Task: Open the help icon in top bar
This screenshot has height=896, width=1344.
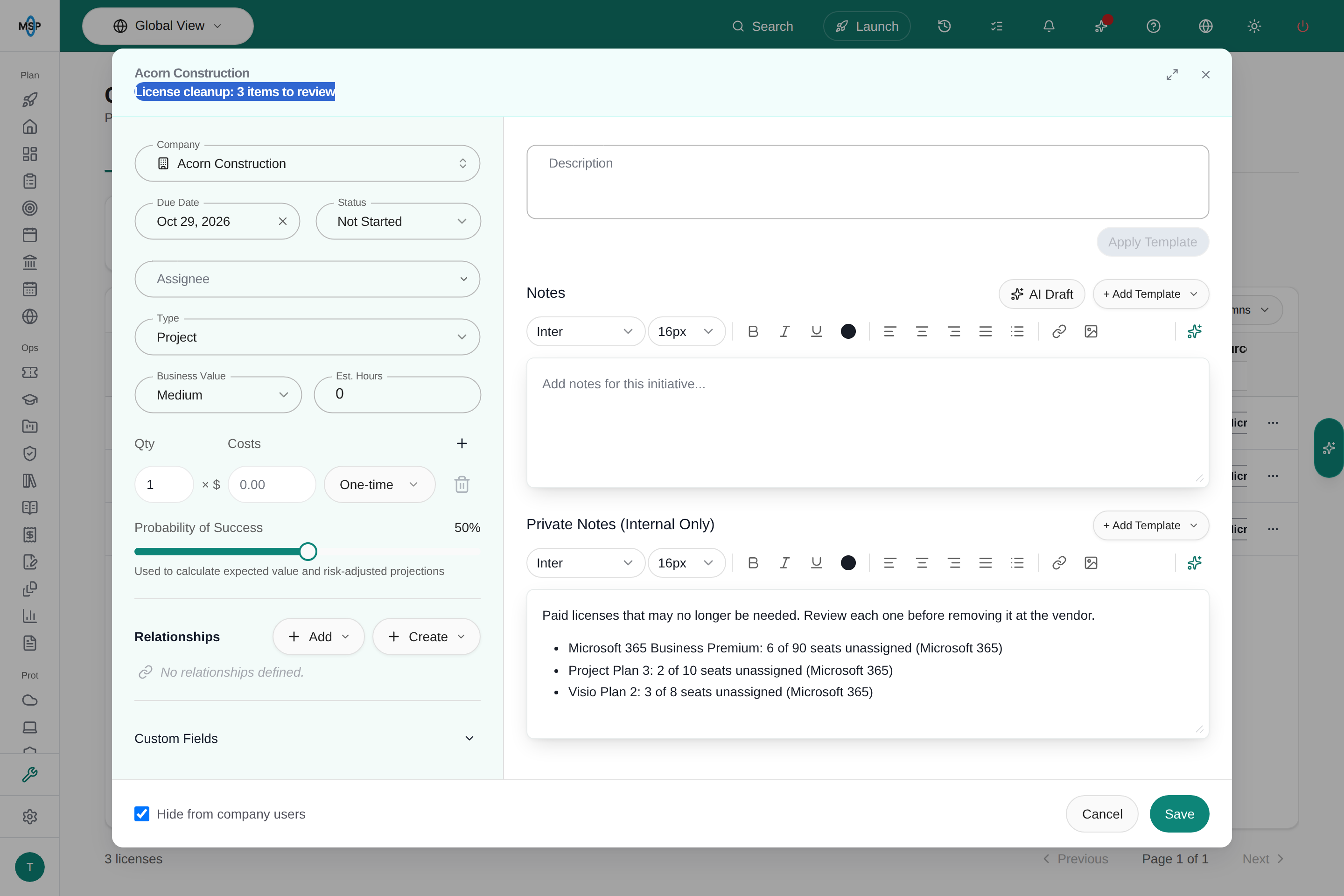Action: pyautogui.click(x=1153, y=26)
